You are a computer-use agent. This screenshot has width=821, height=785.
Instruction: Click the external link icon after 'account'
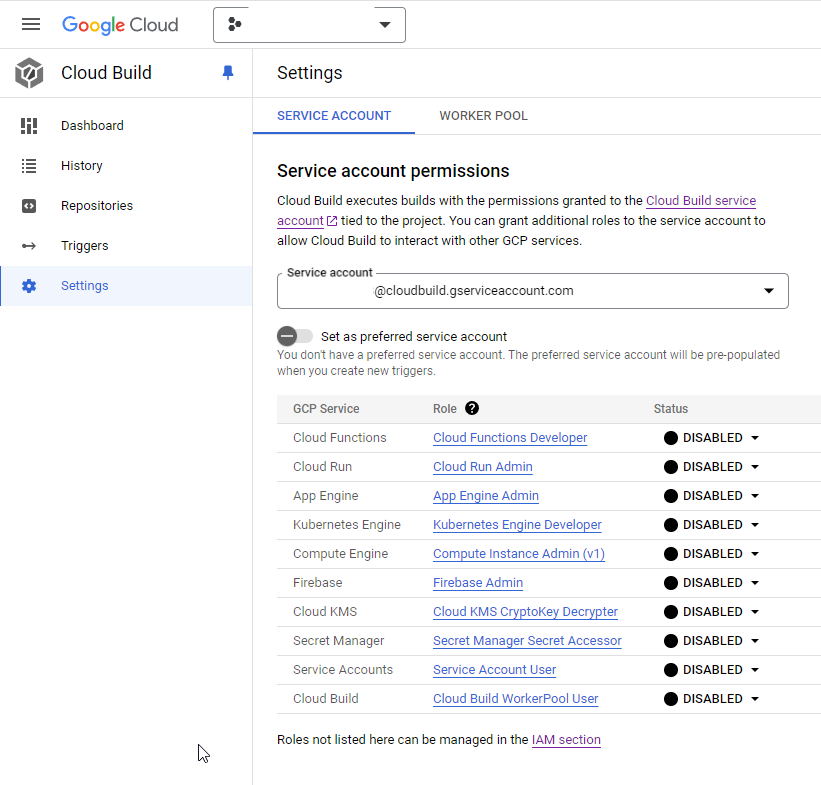coord(332,221)
